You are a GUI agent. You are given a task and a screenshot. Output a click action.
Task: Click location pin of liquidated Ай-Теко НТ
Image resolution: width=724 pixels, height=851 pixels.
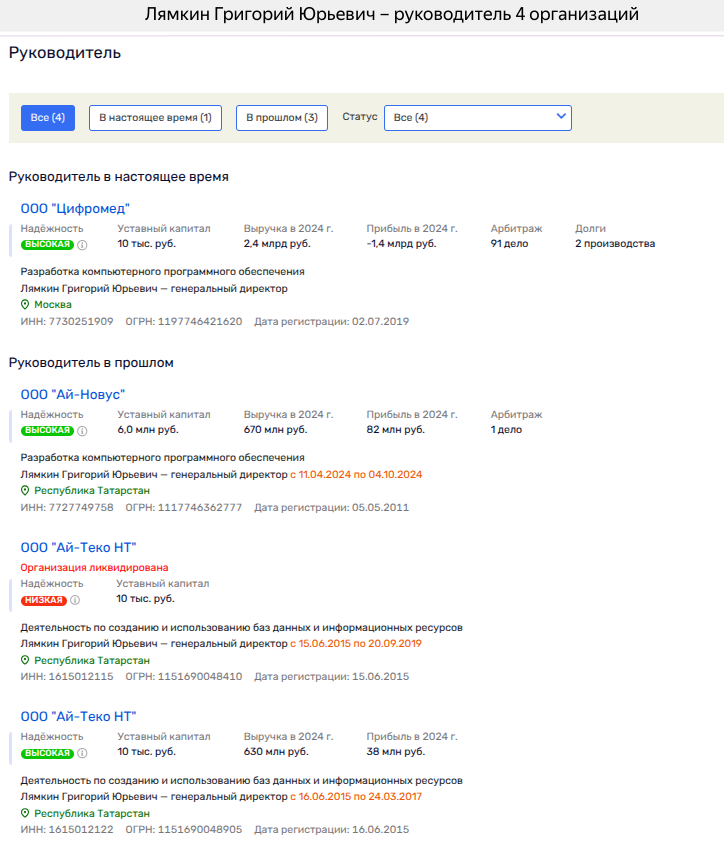25,660
